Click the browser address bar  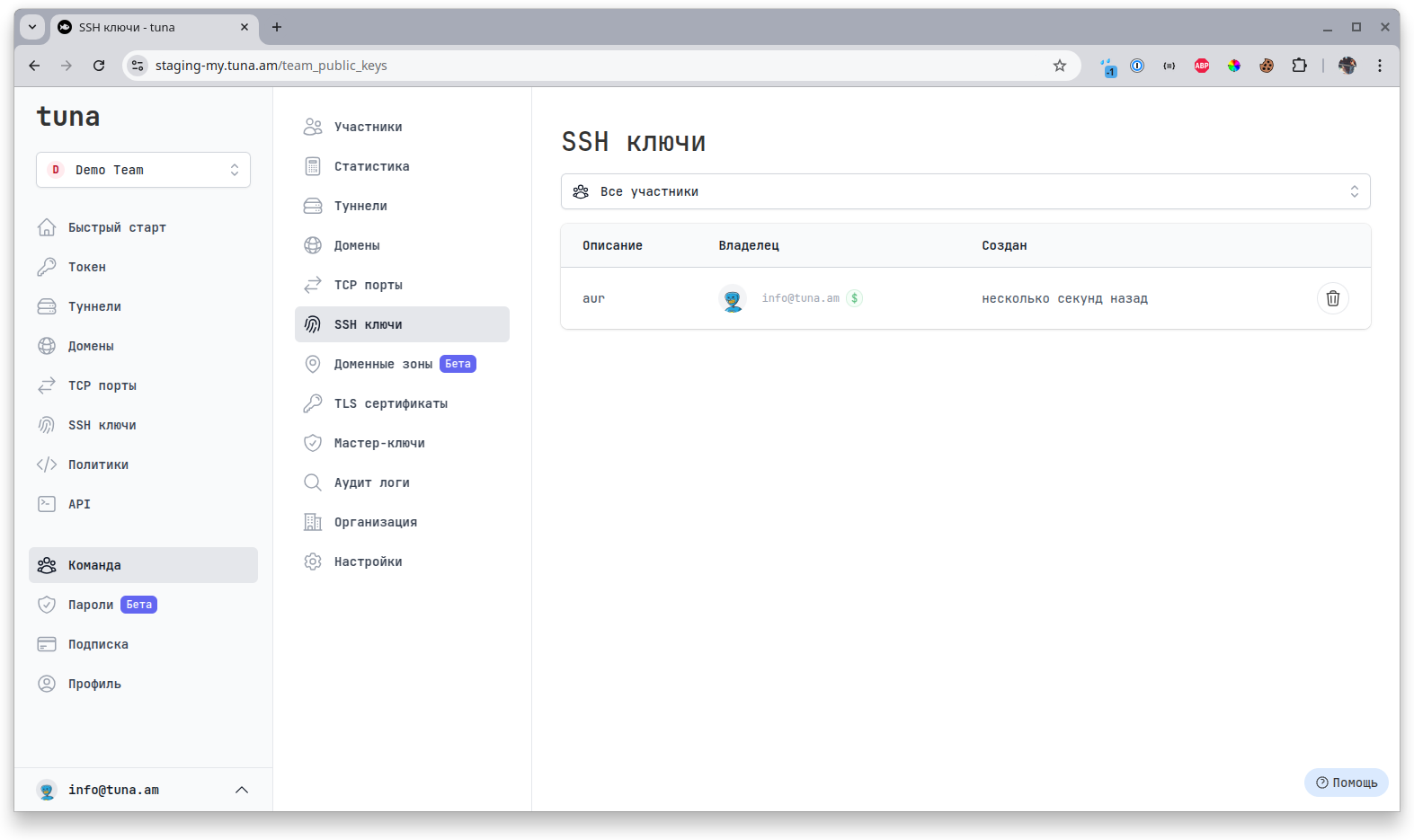pos(601,66)
